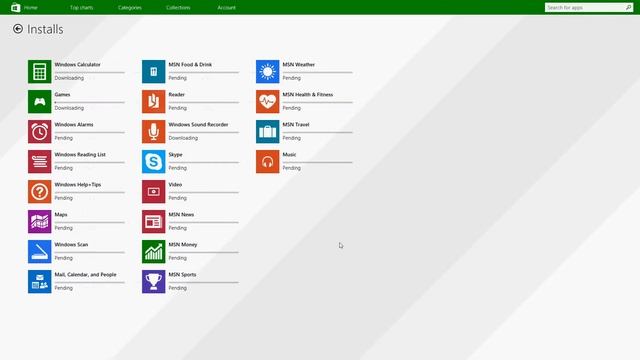This screenshot has height=360, width=640.
Task: Click Pending status under Maps
Action: 64,228
